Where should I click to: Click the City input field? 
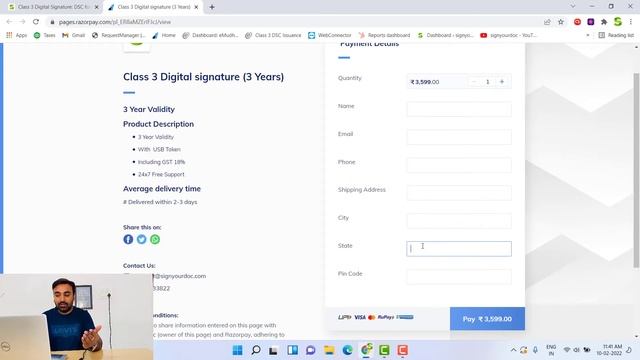459,221
